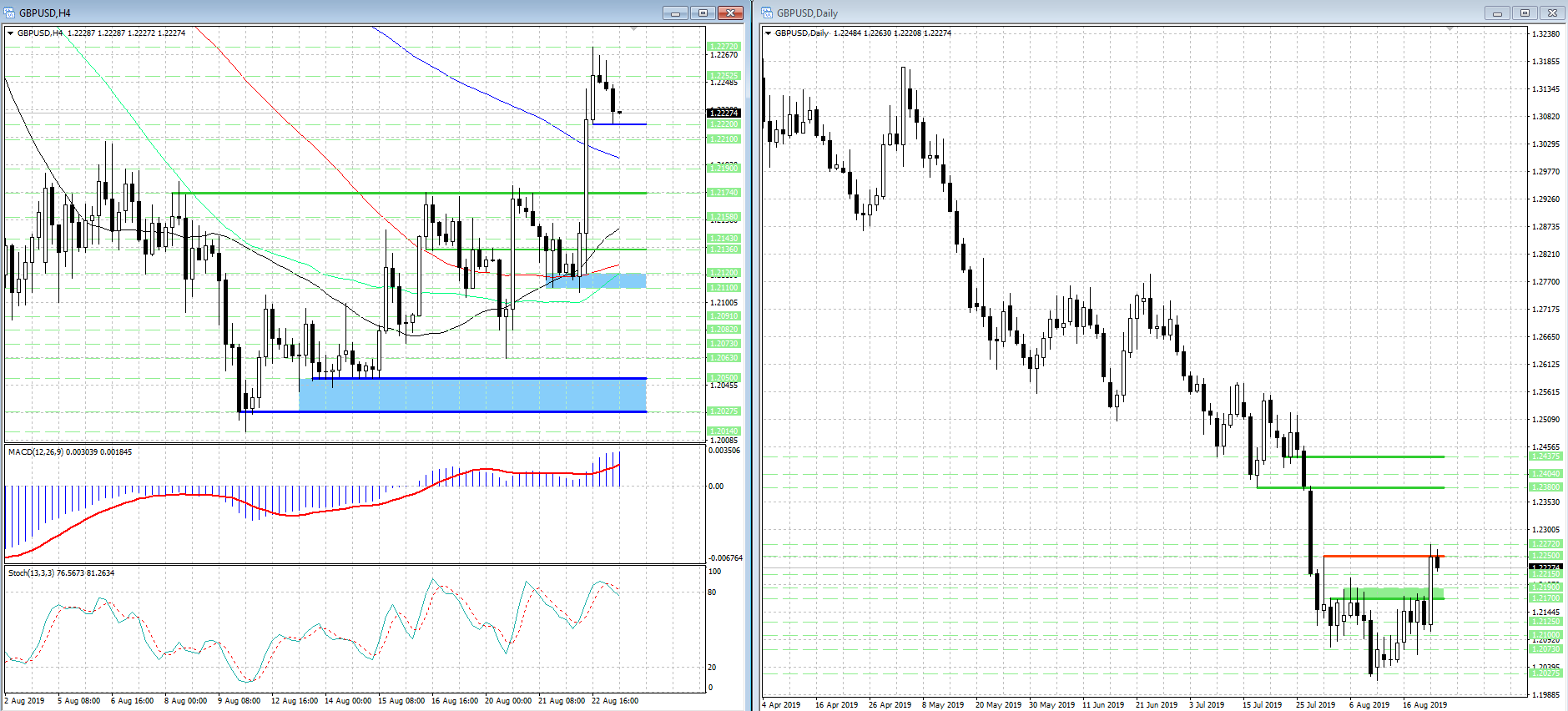Select the large blue rectangle zone on H4 chart
1568x711 pixels.
(472, 395)
